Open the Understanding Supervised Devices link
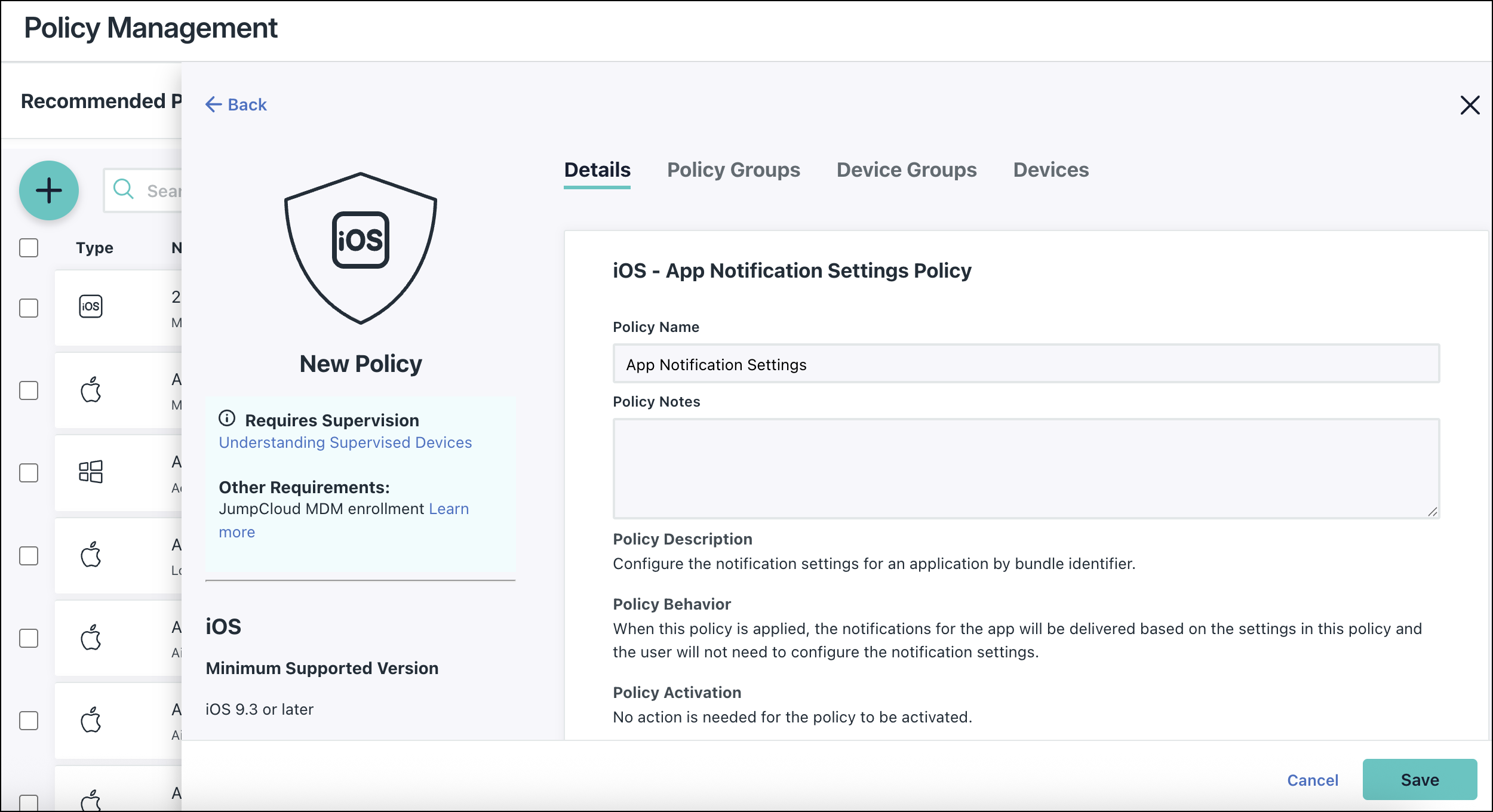This screenshot has width=1493, height=812. [345, 442]
